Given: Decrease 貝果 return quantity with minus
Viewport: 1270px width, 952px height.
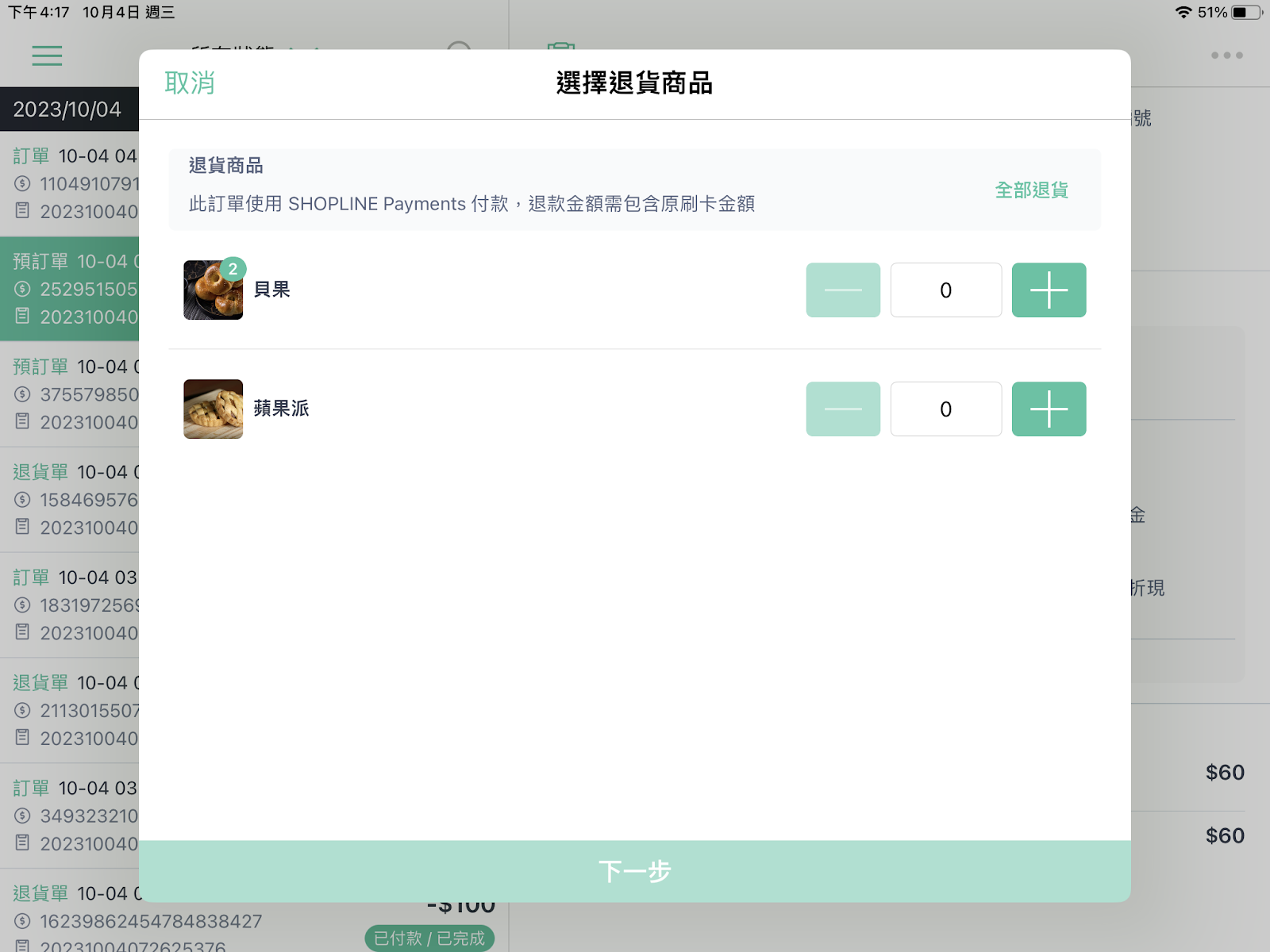Looking at the screenshot, I should (843, 290).
